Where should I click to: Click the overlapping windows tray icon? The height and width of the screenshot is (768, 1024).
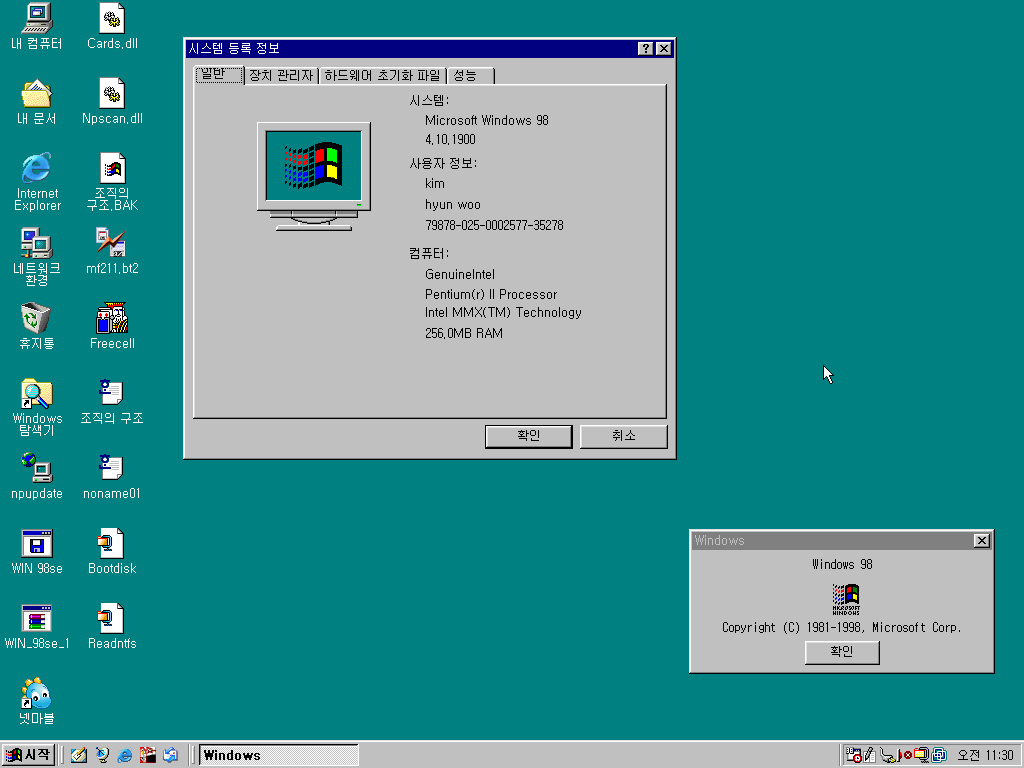(x=939, y=756)
